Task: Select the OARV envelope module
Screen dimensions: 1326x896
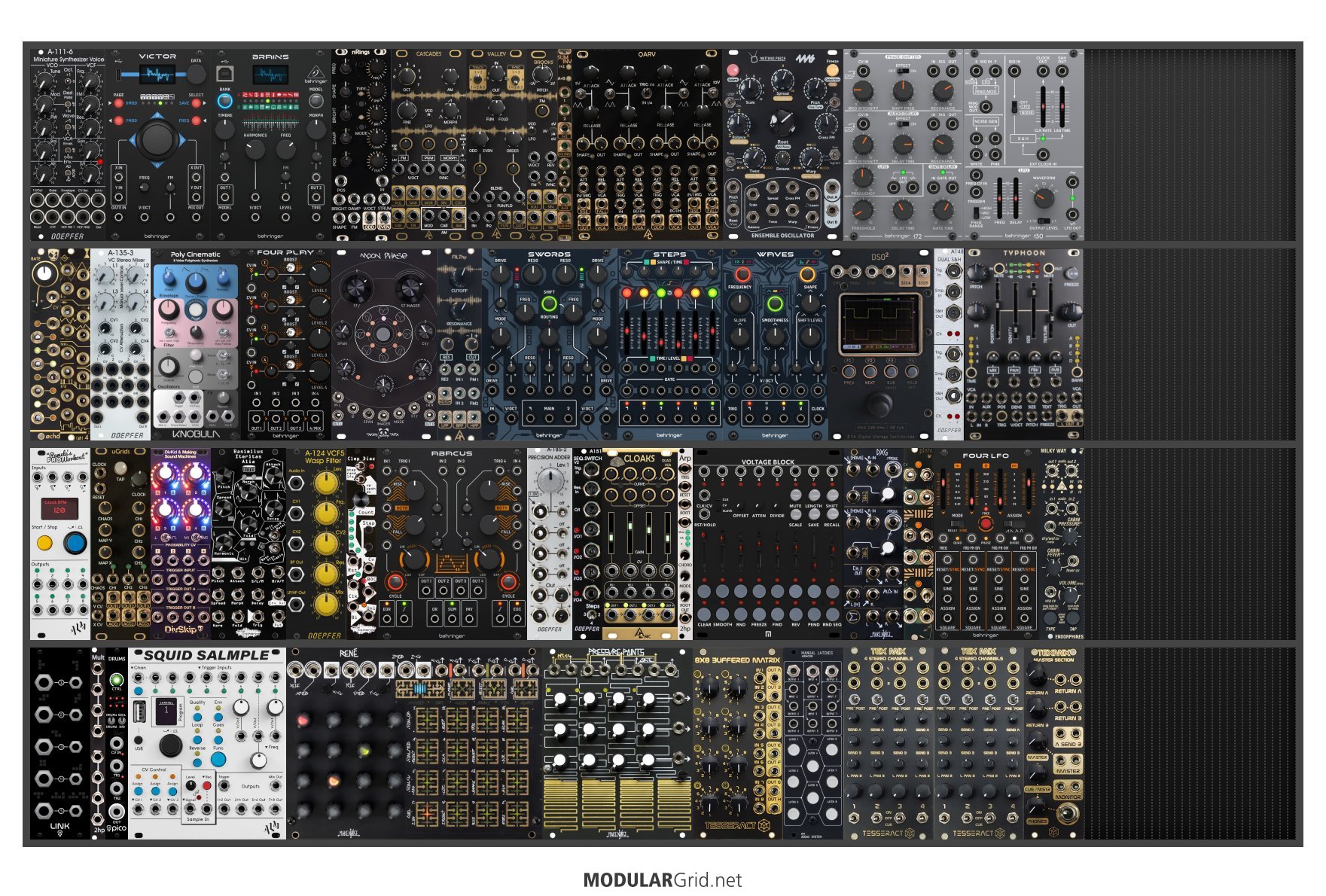Action: pyautogui.click(x=648, y=145)
